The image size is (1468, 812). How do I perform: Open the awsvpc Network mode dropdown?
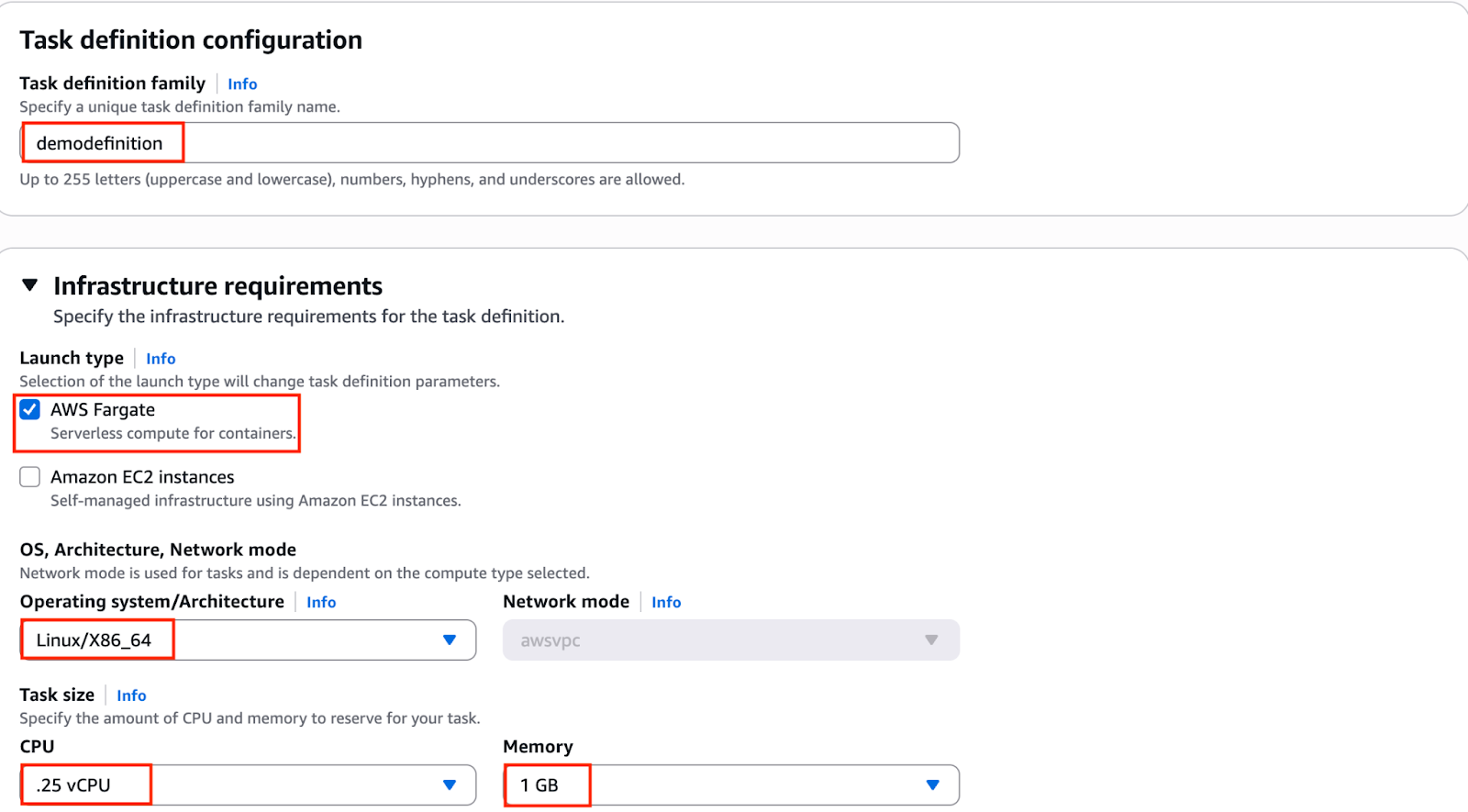coord(731,640)
